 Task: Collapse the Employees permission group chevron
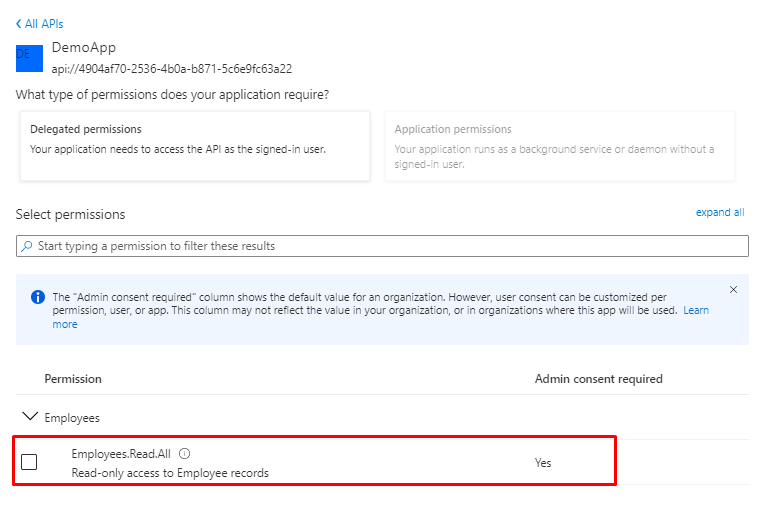(x=29, y=417)
